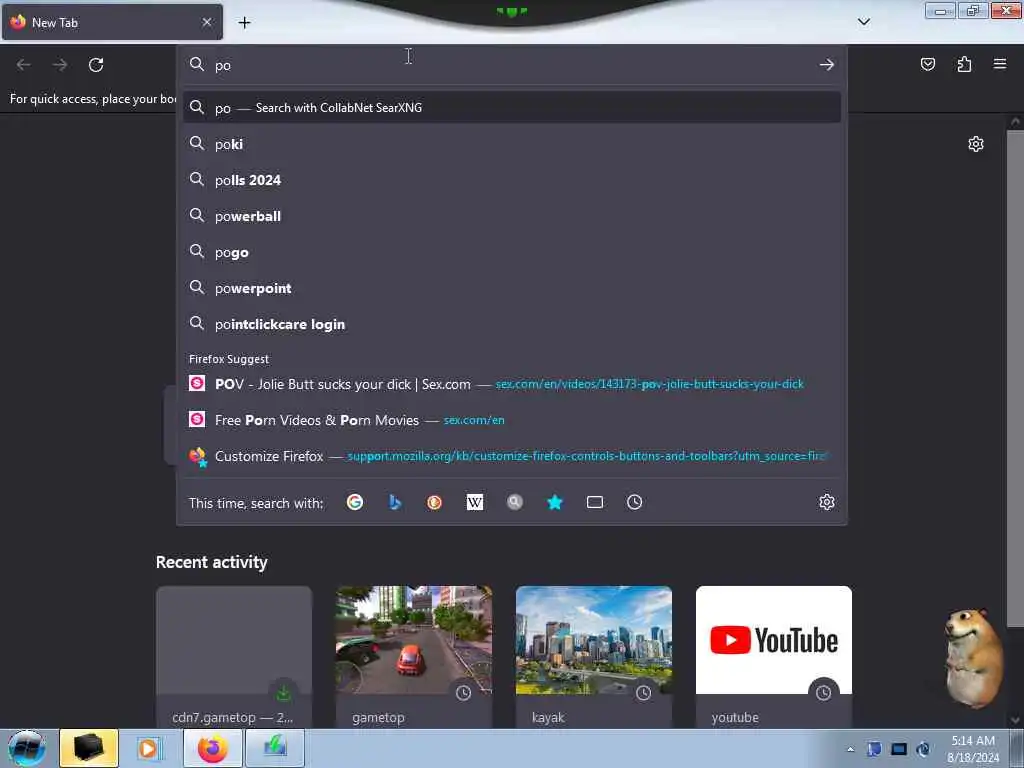Click the back navigation arrow
The image size is (1024, 768).
24,65
